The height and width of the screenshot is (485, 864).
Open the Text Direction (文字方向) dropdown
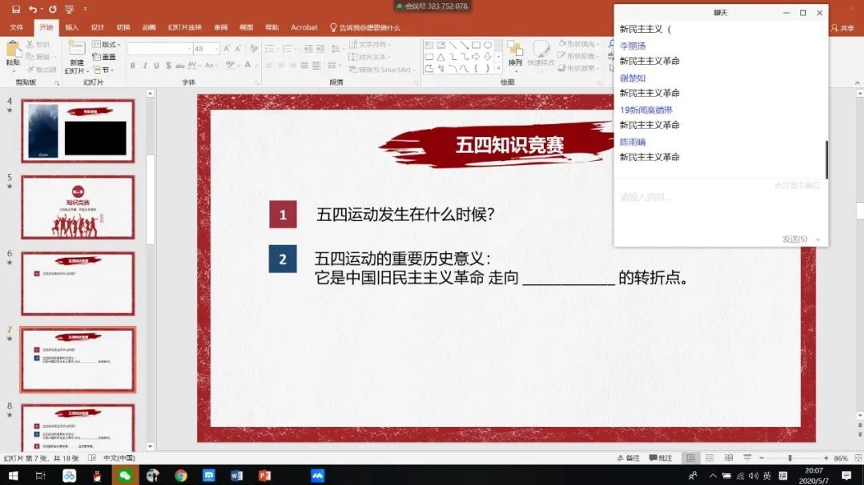coord(369,44)
